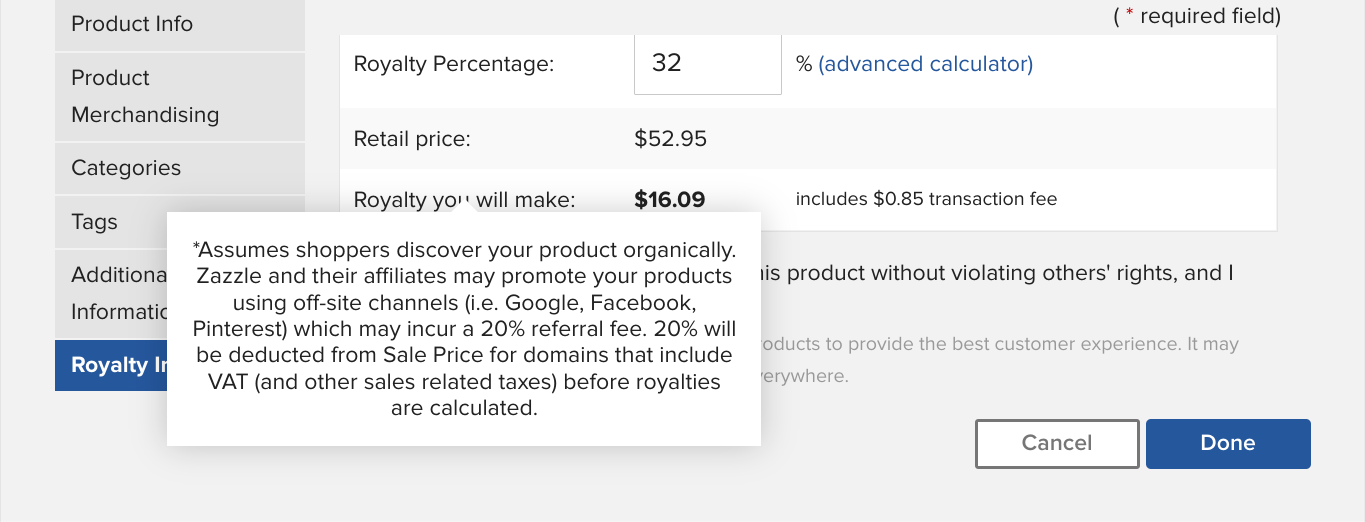Select the highlighted Royalty Info tab
Image resolution: width=1365 pixels, height=522 pixels.
[110, 365]
